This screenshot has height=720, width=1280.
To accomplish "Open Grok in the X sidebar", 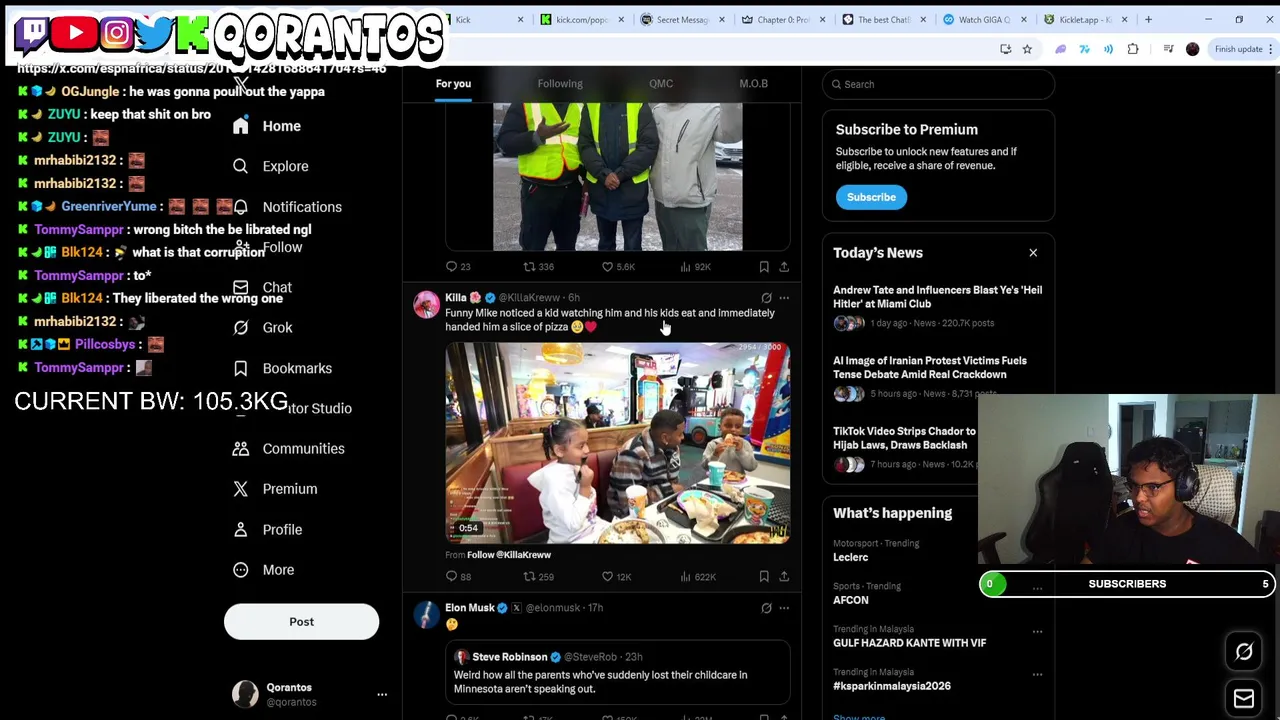I will click(262, 328).
